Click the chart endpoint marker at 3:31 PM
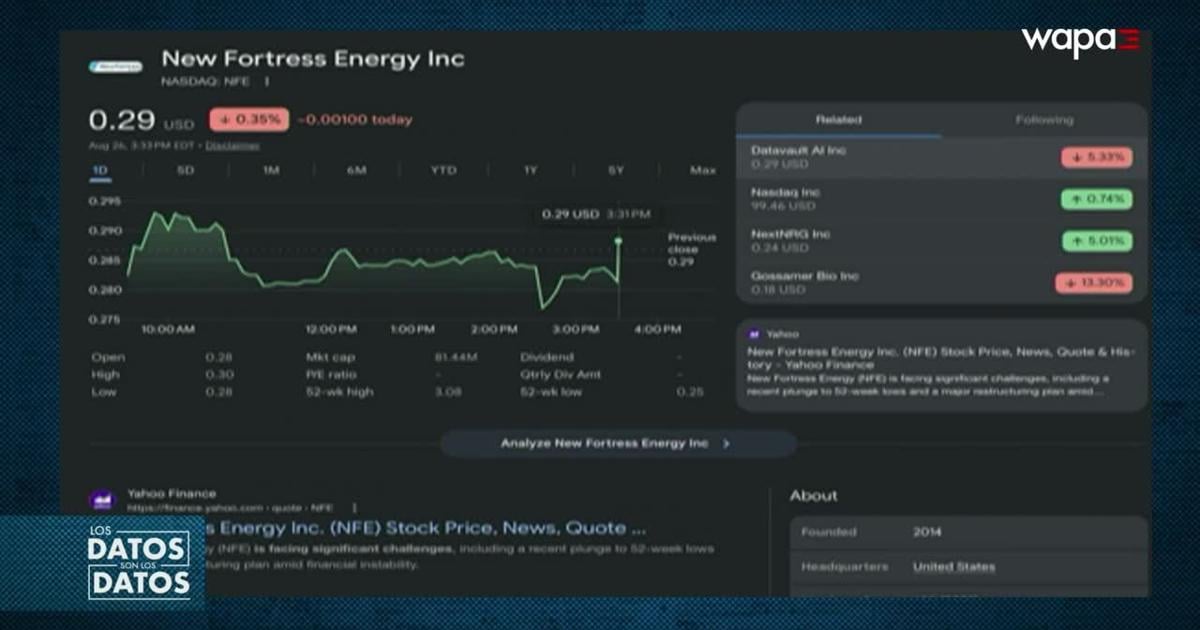This screenshot has height=630, width=1200. [619, 241]
